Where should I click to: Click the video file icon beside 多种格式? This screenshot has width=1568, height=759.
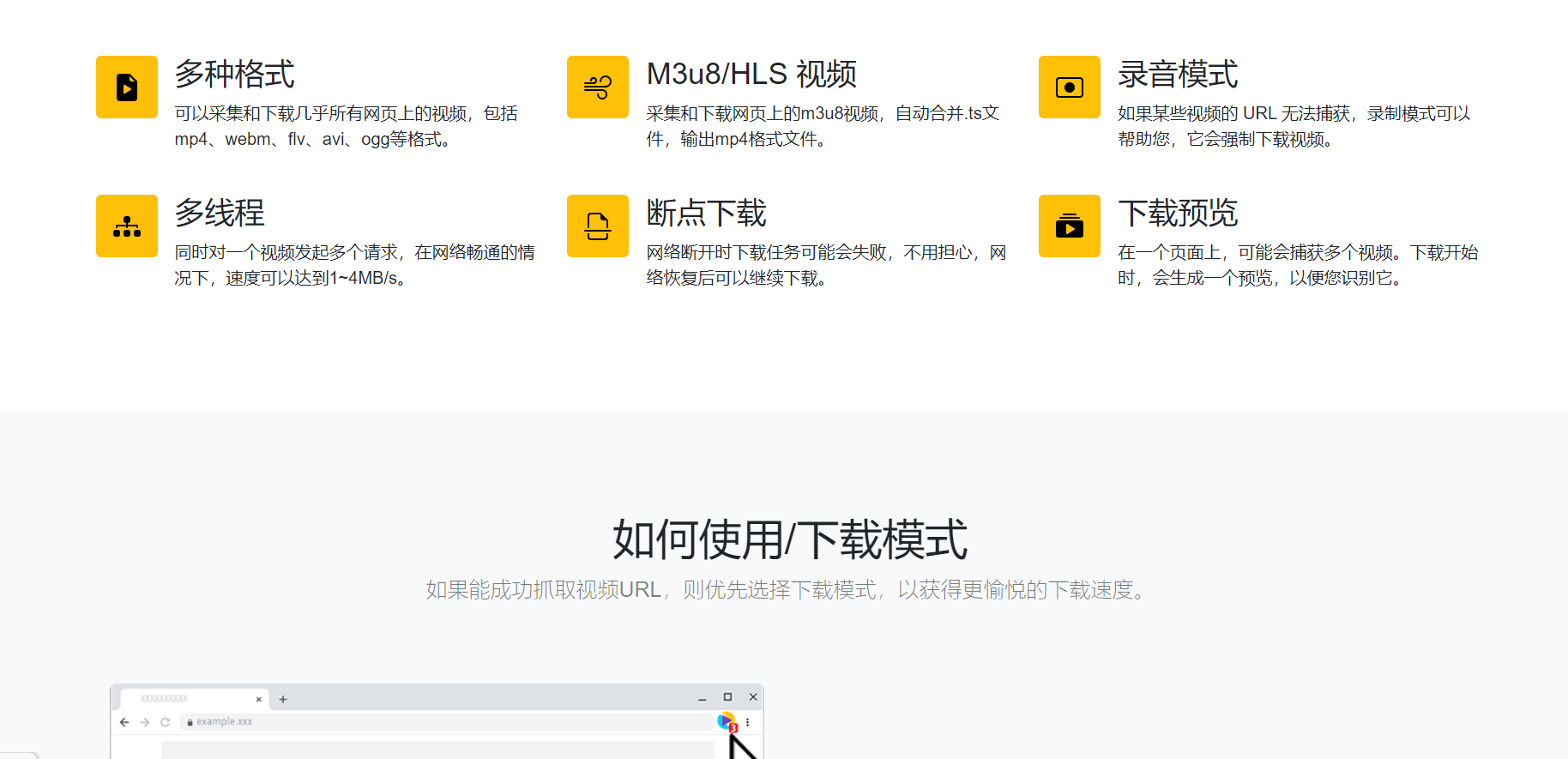click(127, 87)
